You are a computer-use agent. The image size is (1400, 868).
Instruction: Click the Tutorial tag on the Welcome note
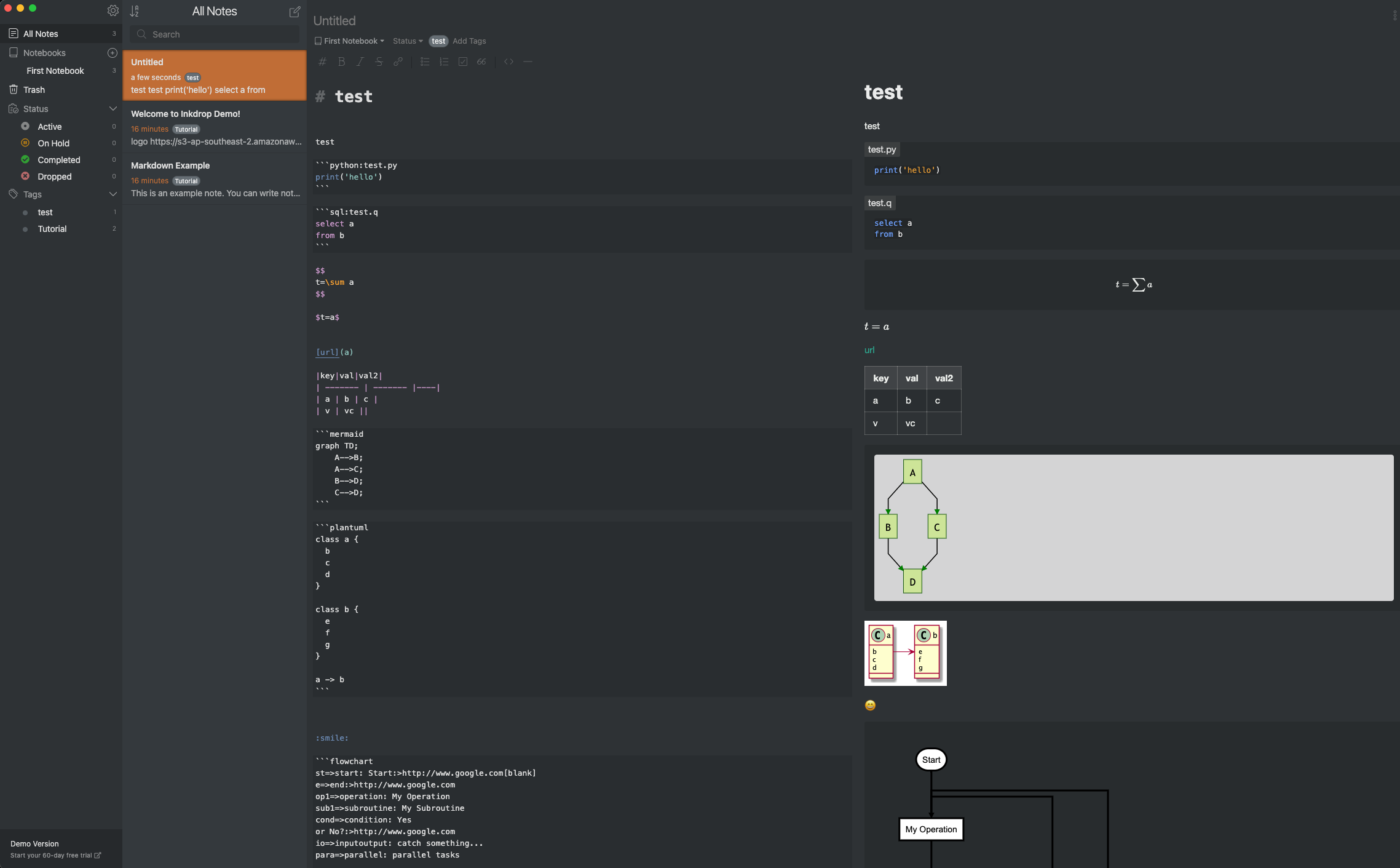pos(186,129)
